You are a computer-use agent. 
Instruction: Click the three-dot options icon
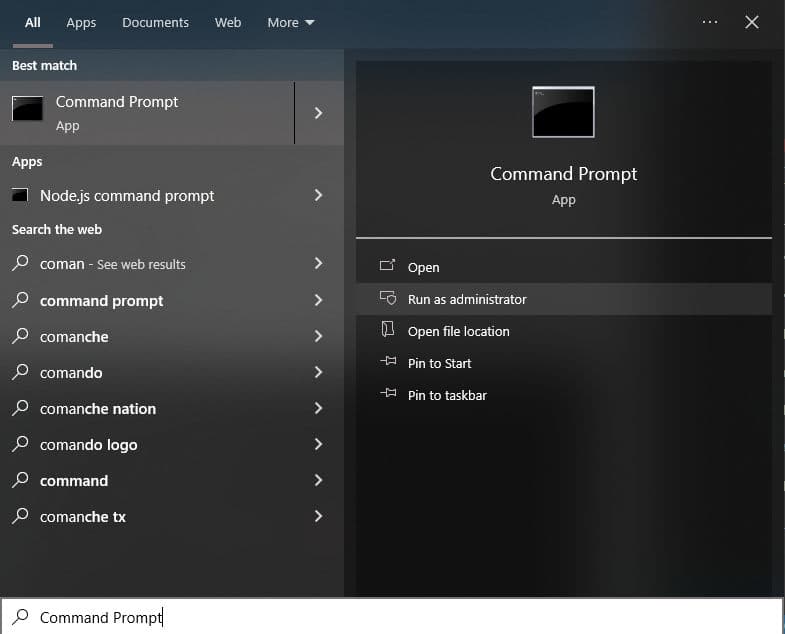point(710,22)
